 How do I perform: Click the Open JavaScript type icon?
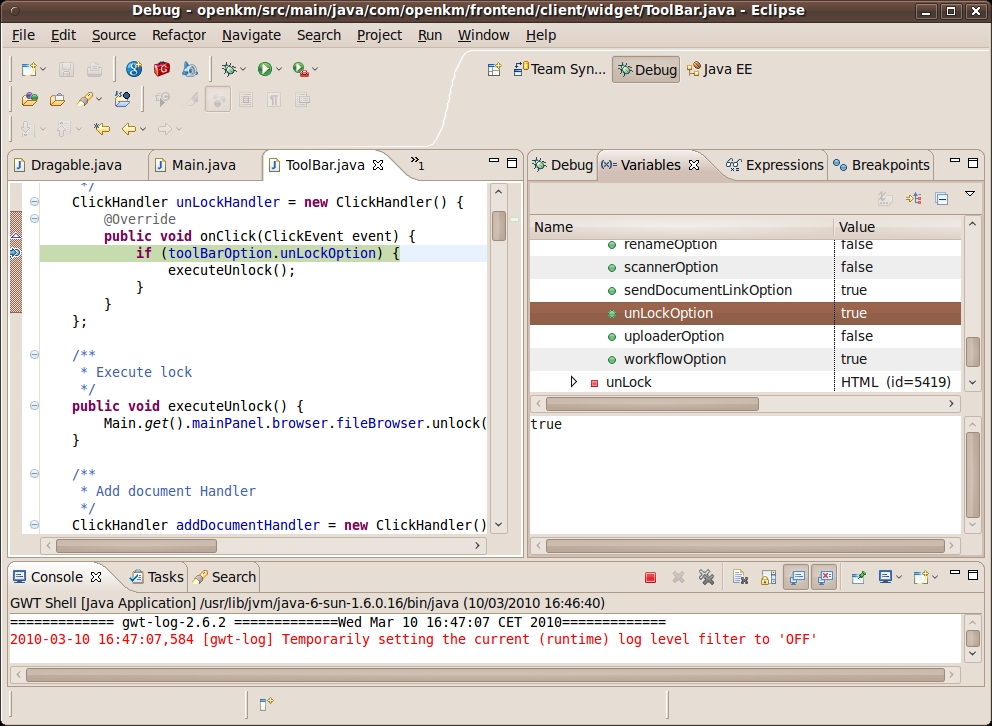coord(122,99)
